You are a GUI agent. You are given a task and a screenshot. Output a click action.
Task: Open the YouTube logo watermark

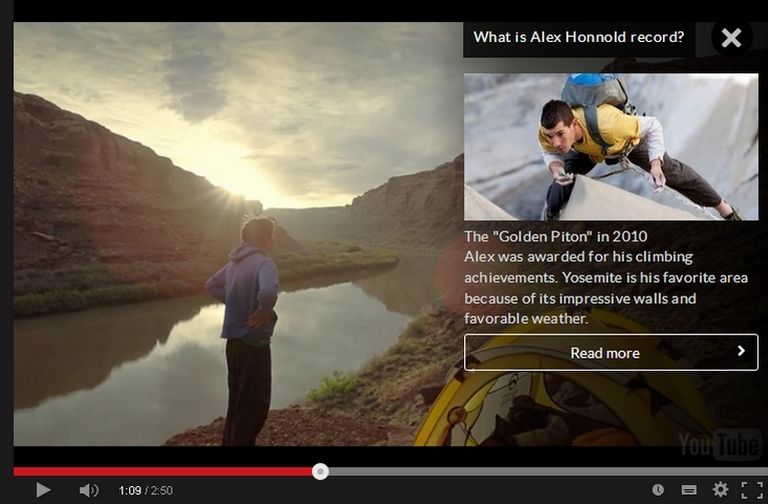pos(720,445)
